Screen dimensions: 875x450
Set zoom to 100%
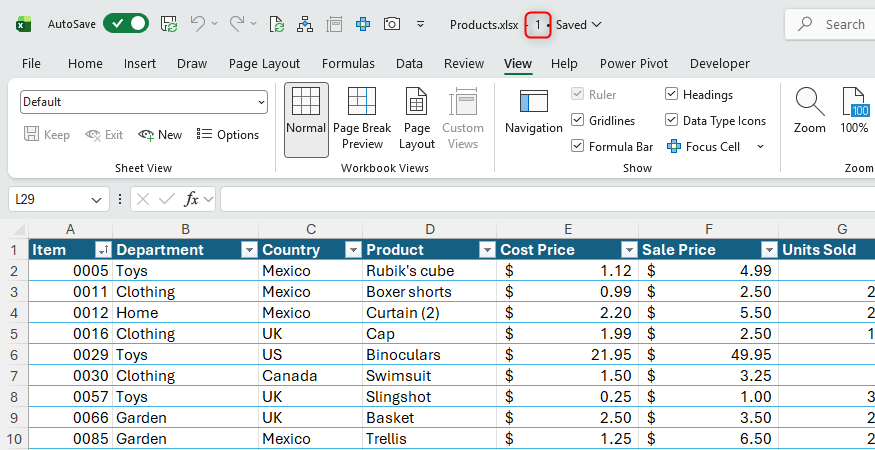pos(854,111)
